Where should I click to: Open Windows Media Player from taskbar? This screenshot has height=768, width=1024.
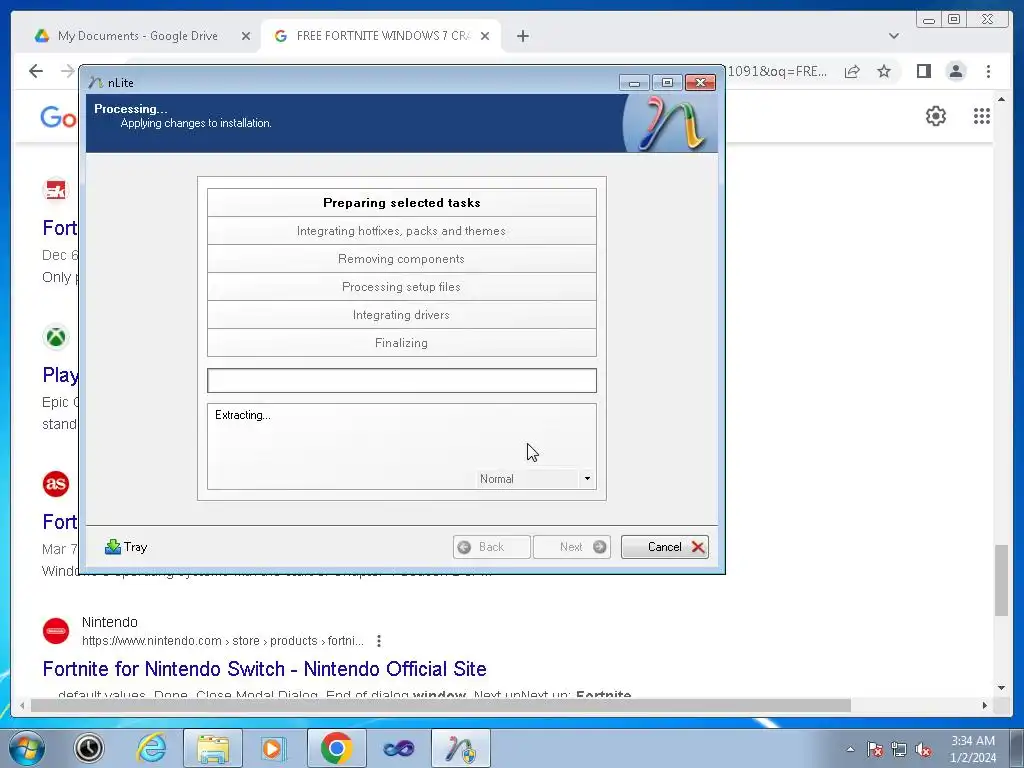[x=272, y=748]
